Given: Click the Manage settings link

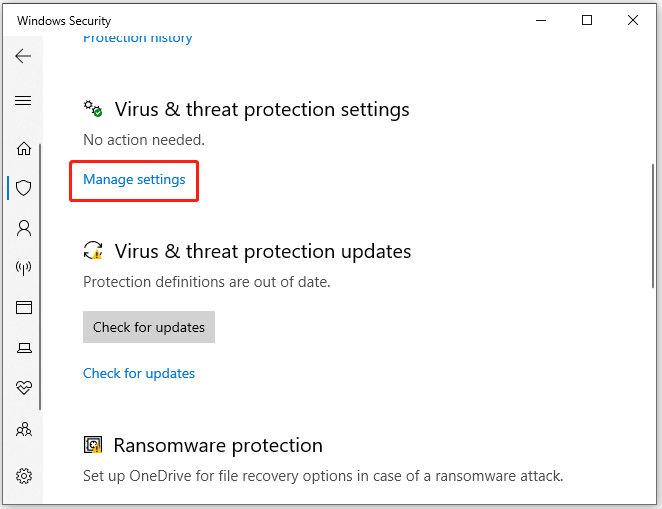Looking at the screenshot, I should (134, 179).
